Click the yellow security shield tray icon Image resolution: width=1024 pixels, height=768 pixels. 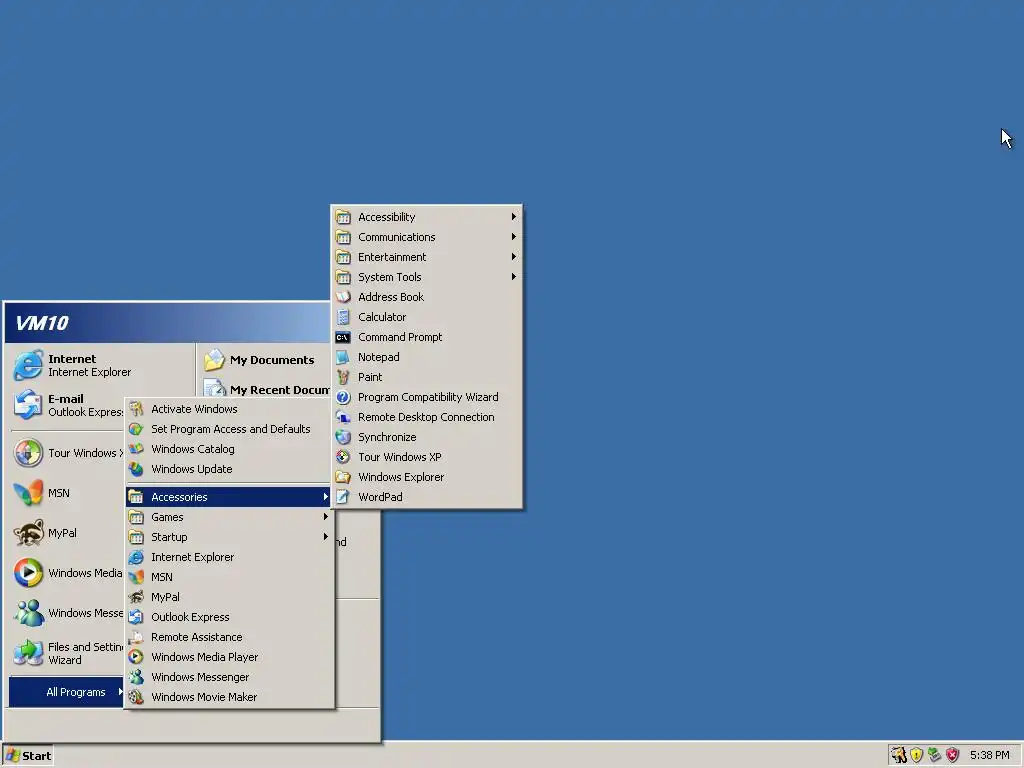tap(916, 755)
